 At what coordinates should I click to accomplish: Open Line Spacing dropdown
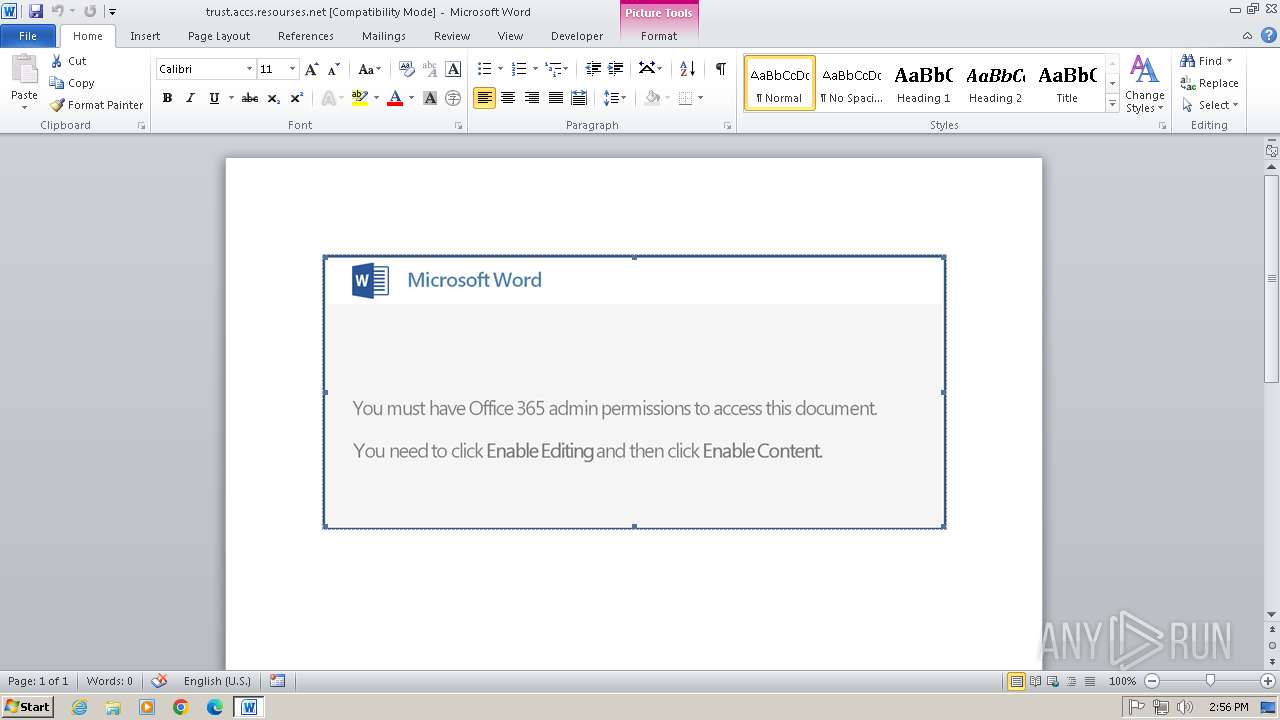coord(614,98)
